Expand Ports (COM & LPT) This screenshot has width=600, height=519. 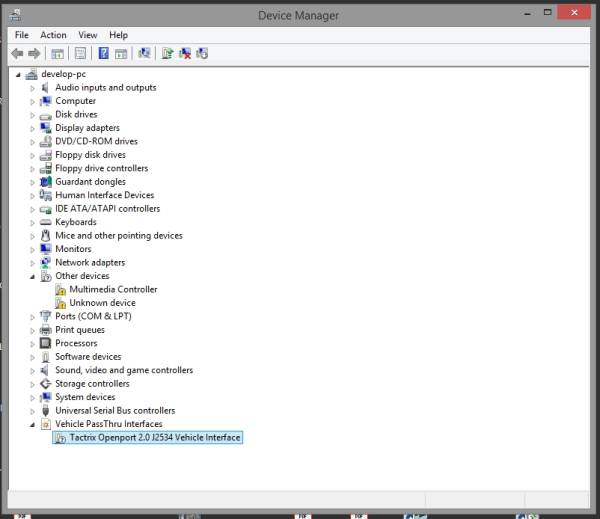(x=32, y=317)
